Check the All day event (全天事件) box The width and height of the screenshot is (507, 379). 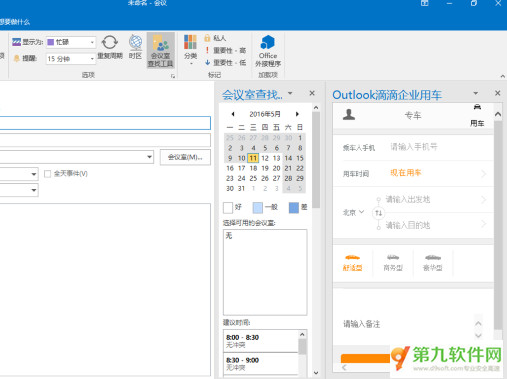[48, 174]
